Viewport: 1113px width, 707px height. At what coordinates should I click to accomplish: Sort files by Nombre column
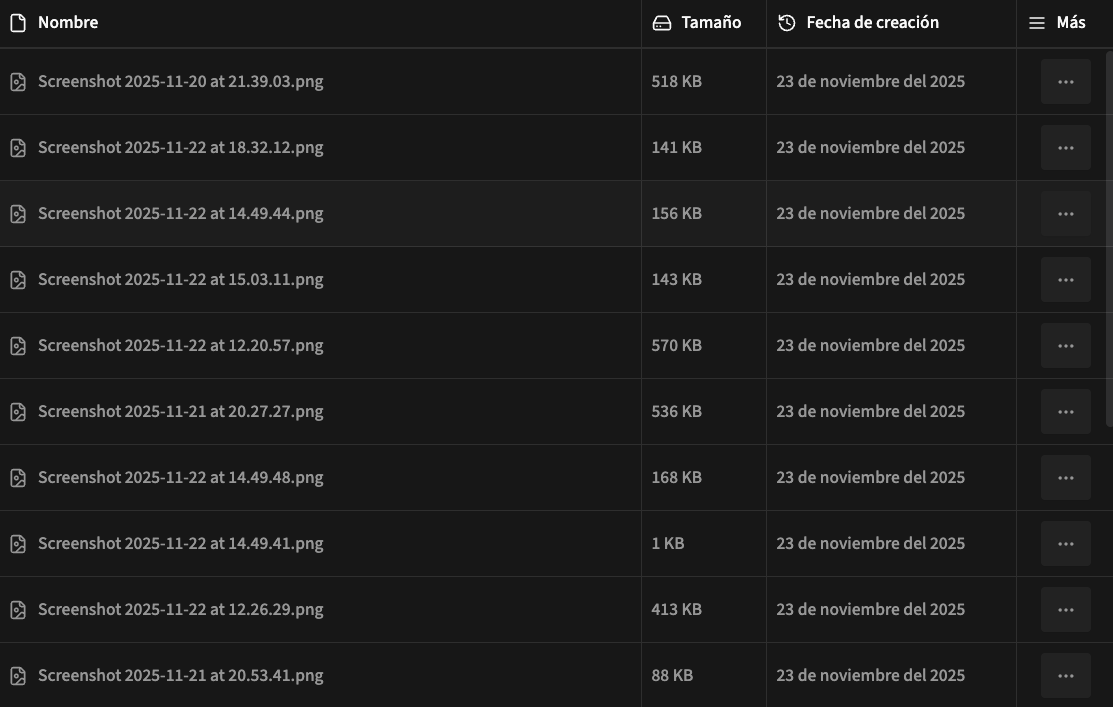click(68, 23)
